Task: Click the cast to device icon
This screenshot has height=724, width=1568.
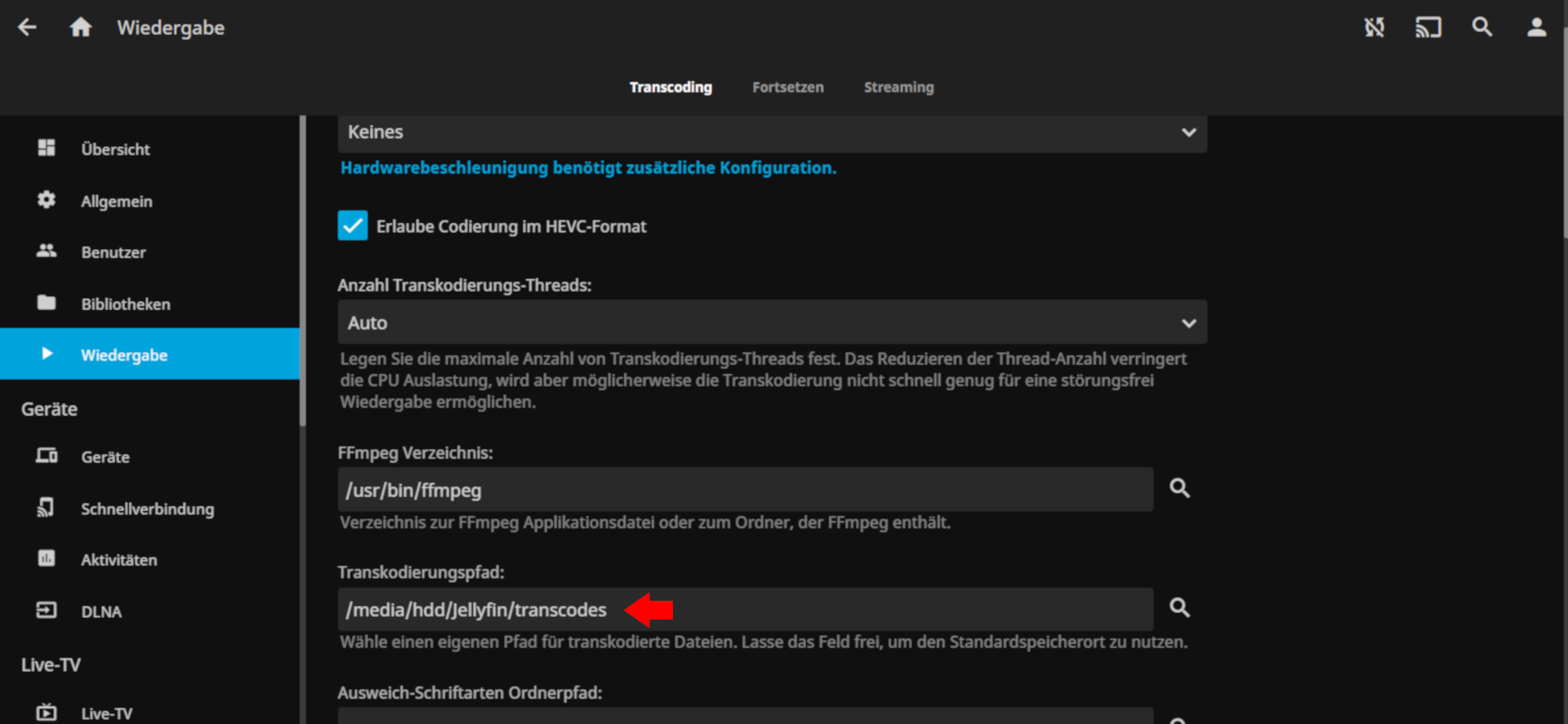Action: (1428, 28)
